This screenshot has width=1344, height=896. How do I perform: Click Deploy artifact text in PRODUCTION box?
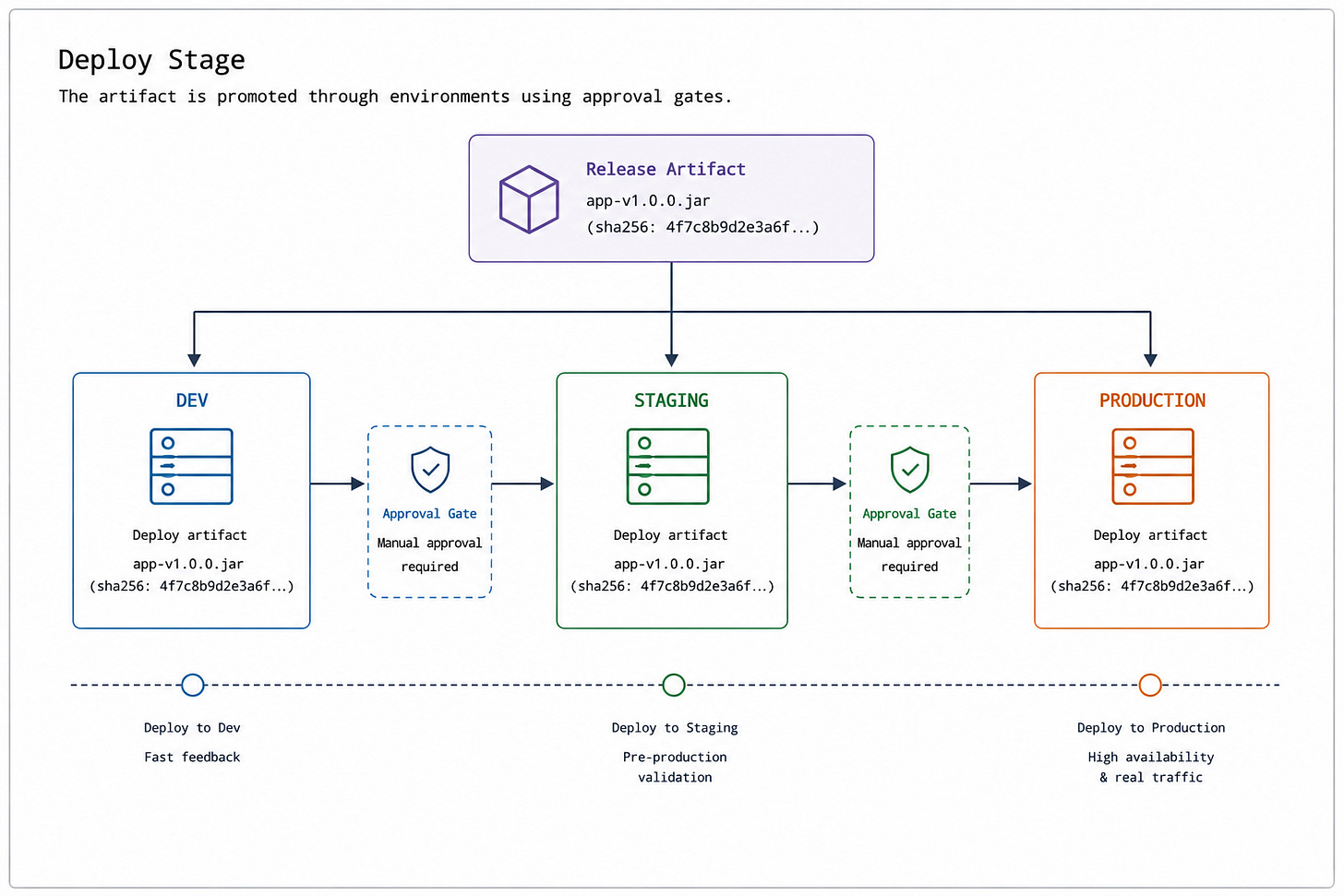tap(1150, 535)
